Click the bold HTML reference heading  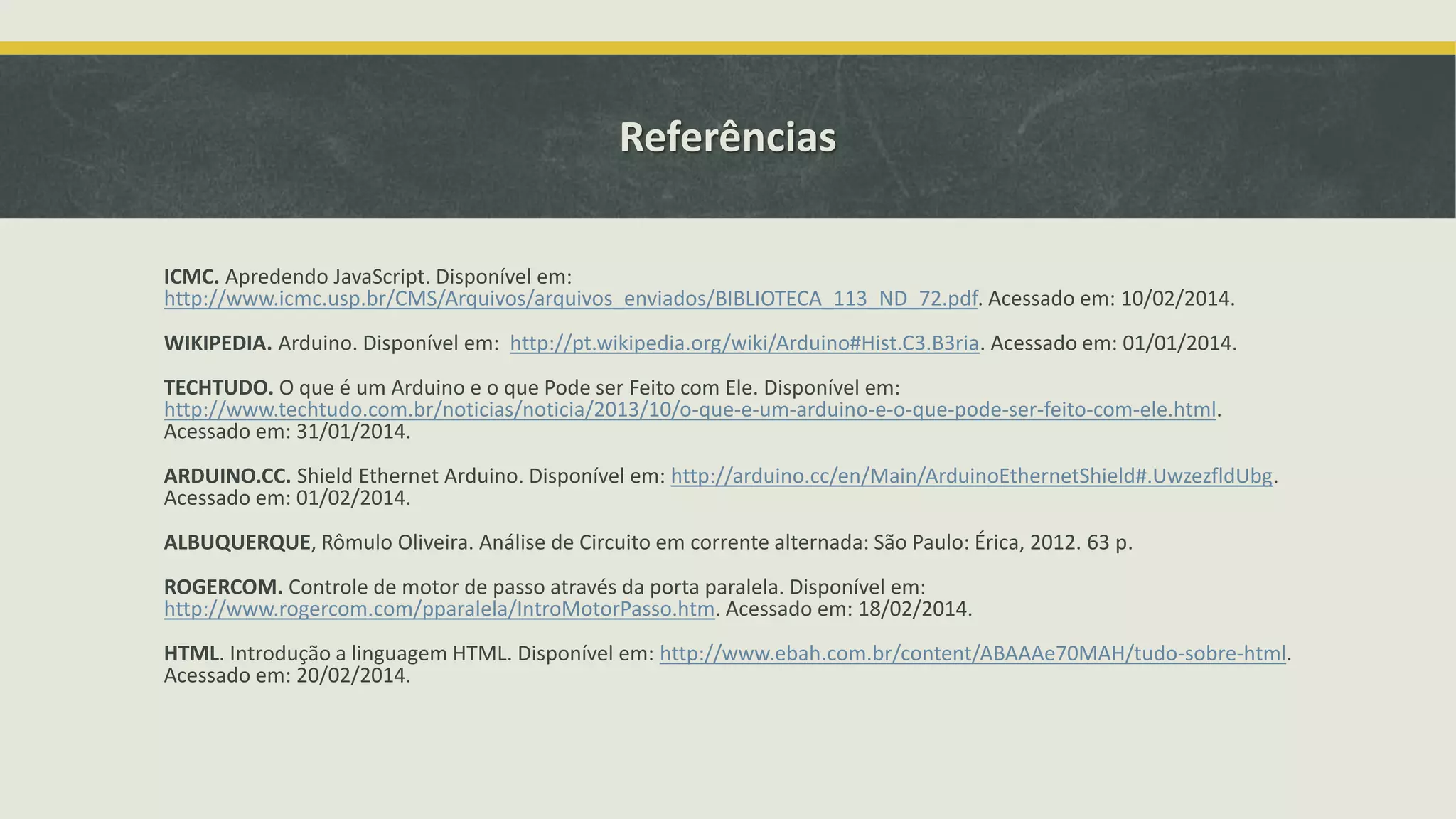192,653
